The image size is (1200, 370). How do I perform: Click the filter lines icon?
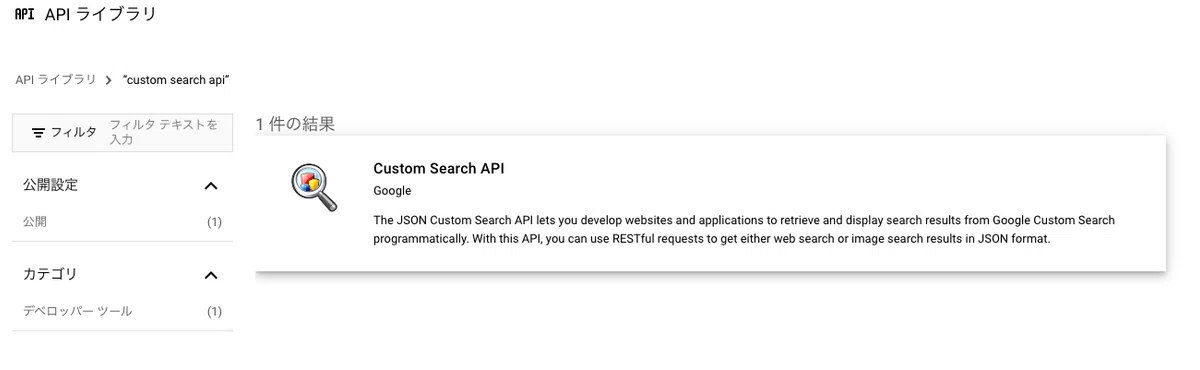point(38,132)
